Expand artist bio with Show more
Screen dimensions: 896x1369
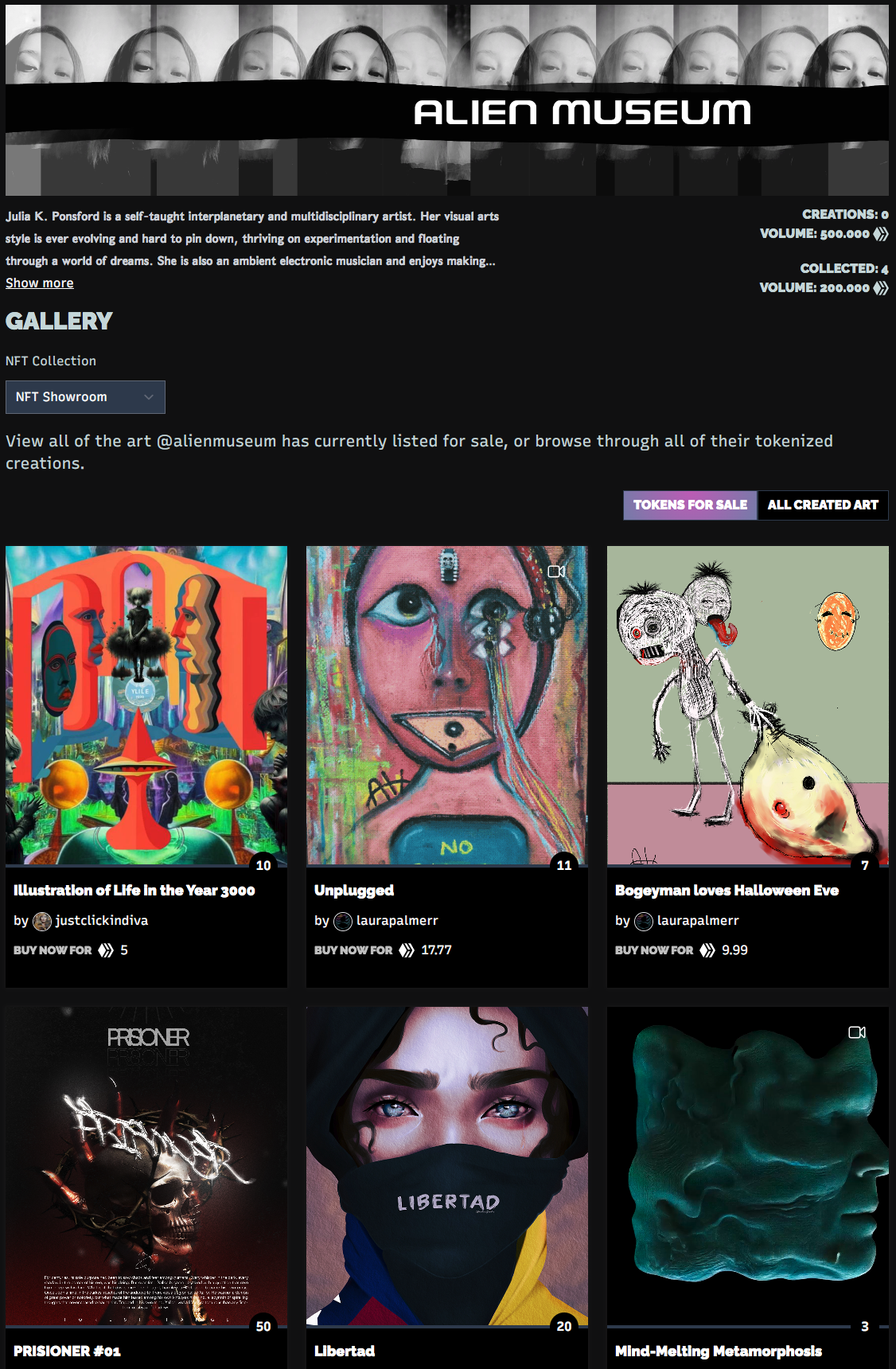40,283
